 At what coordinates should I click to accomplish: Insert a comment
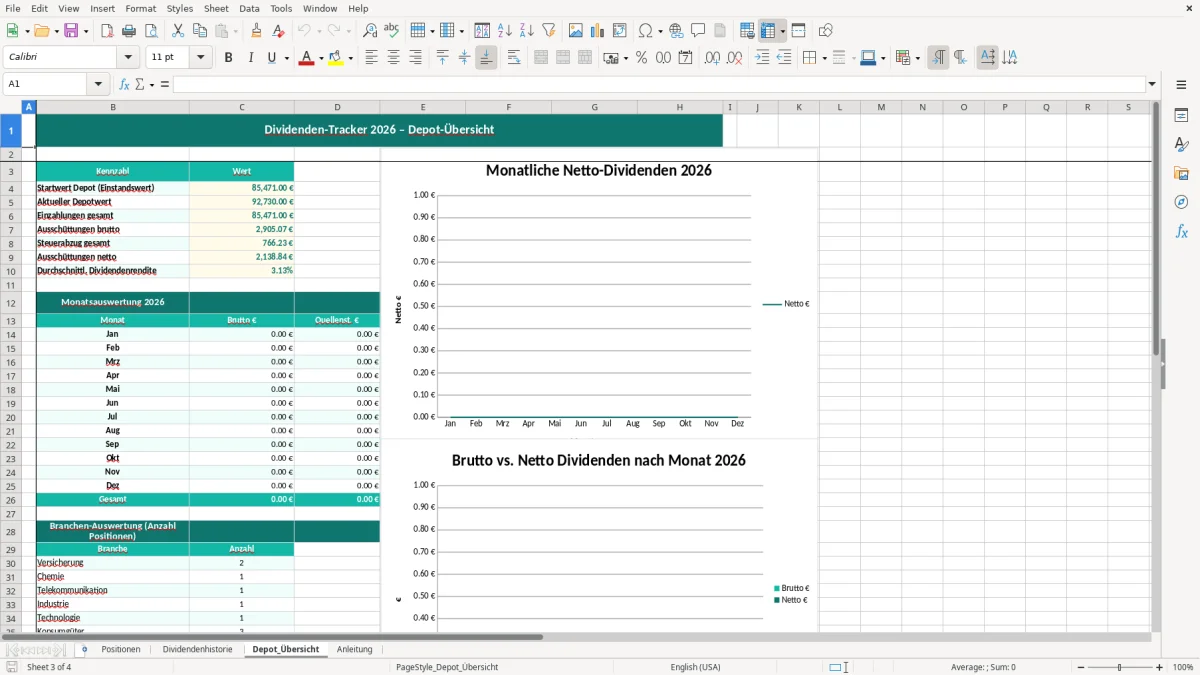pos(698,31)
